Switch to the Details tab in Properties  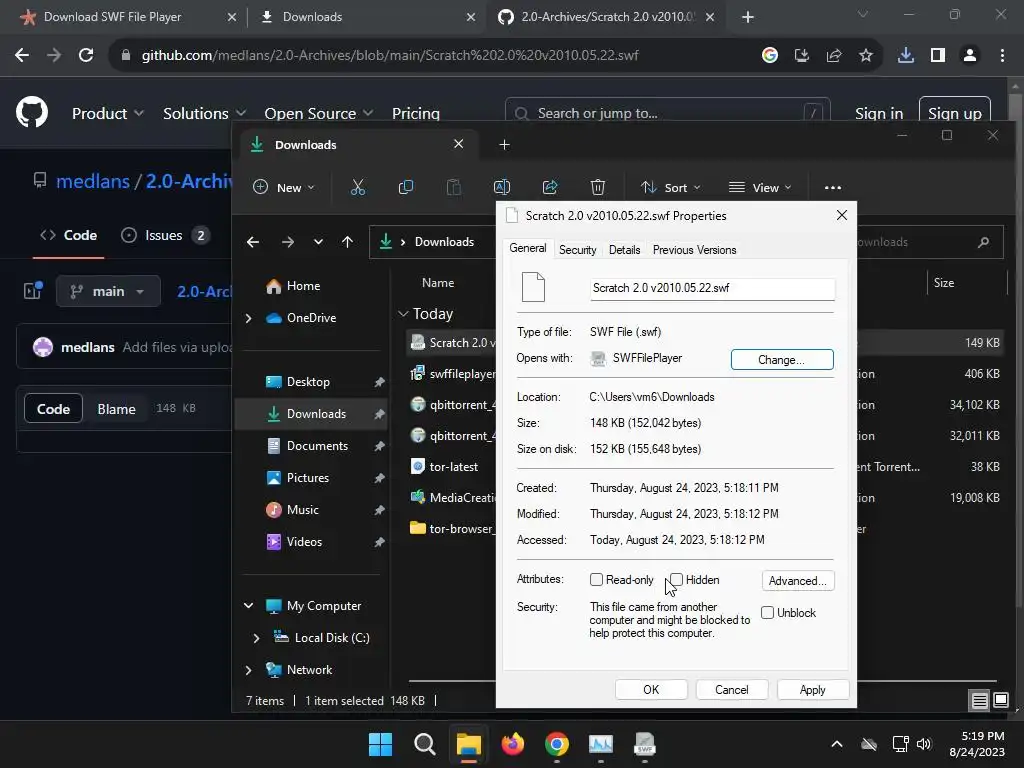point(624,249)
